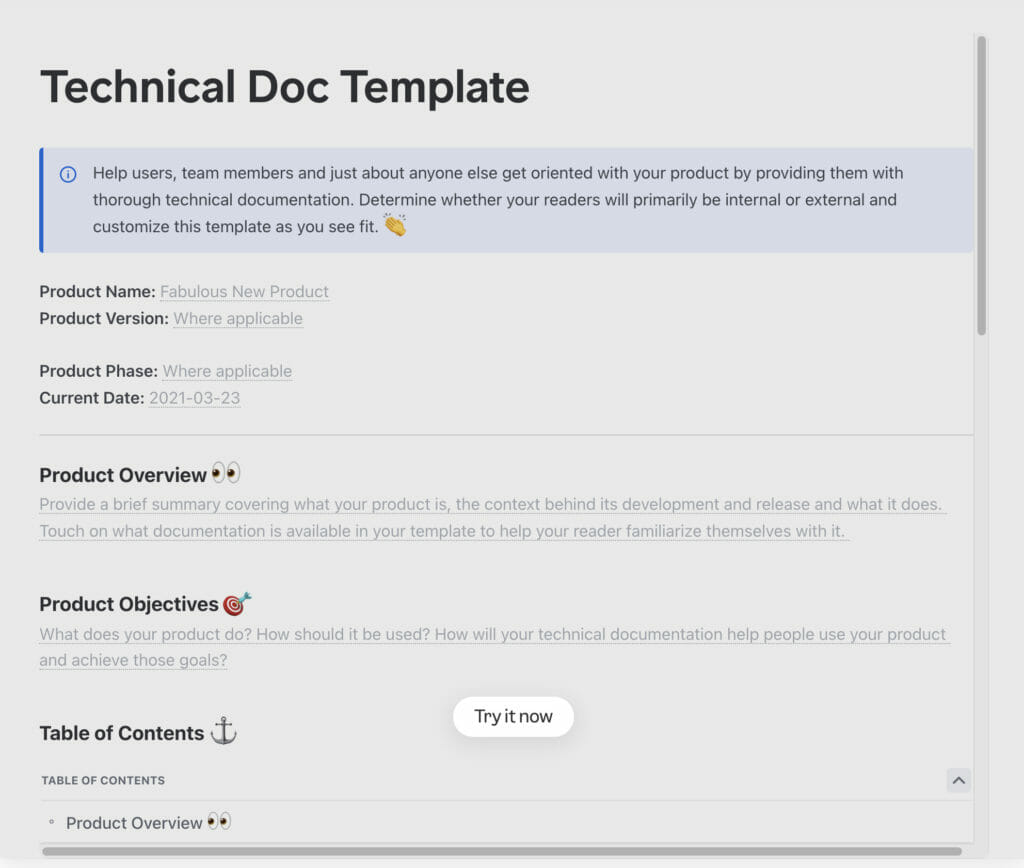Open Product Overview from the Table of Contents
The height and width of the screenshot is (868, 1024).
[136, 822]
